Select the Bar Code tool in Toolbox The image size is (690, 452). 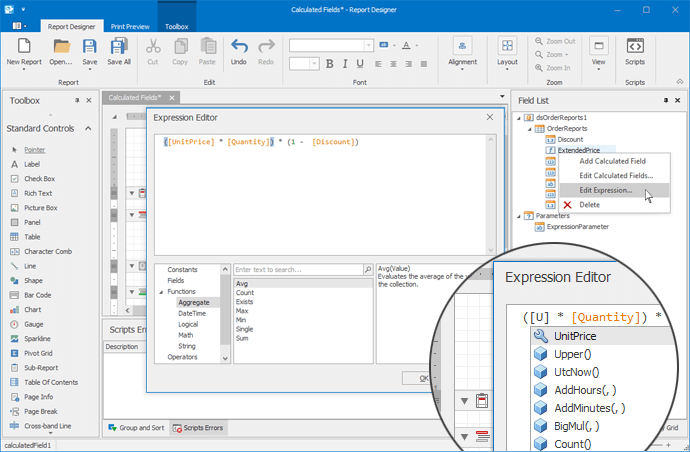38,295
